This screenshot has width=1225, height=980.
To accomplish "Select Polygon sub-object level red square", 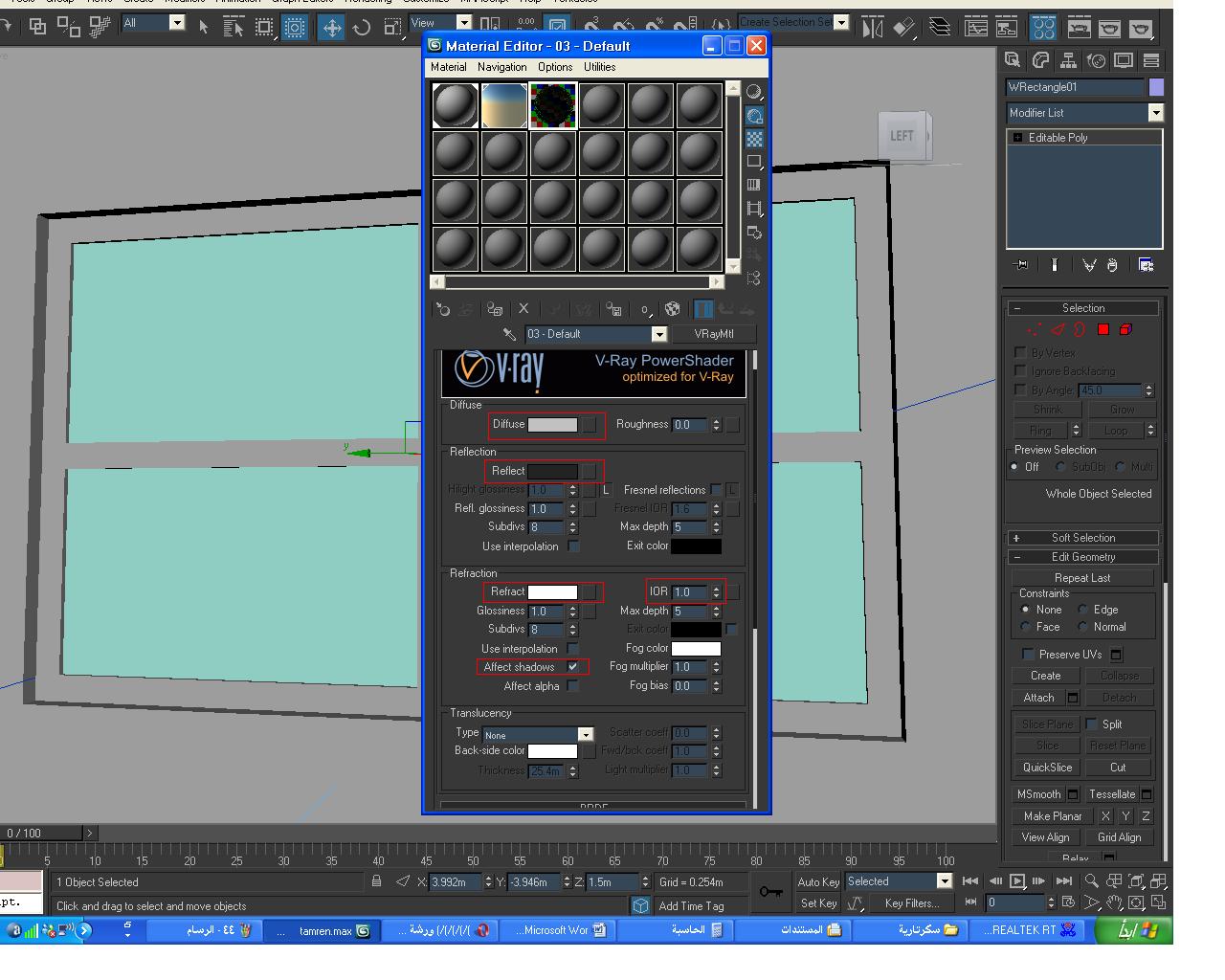I will click(x=1102, y=329).
